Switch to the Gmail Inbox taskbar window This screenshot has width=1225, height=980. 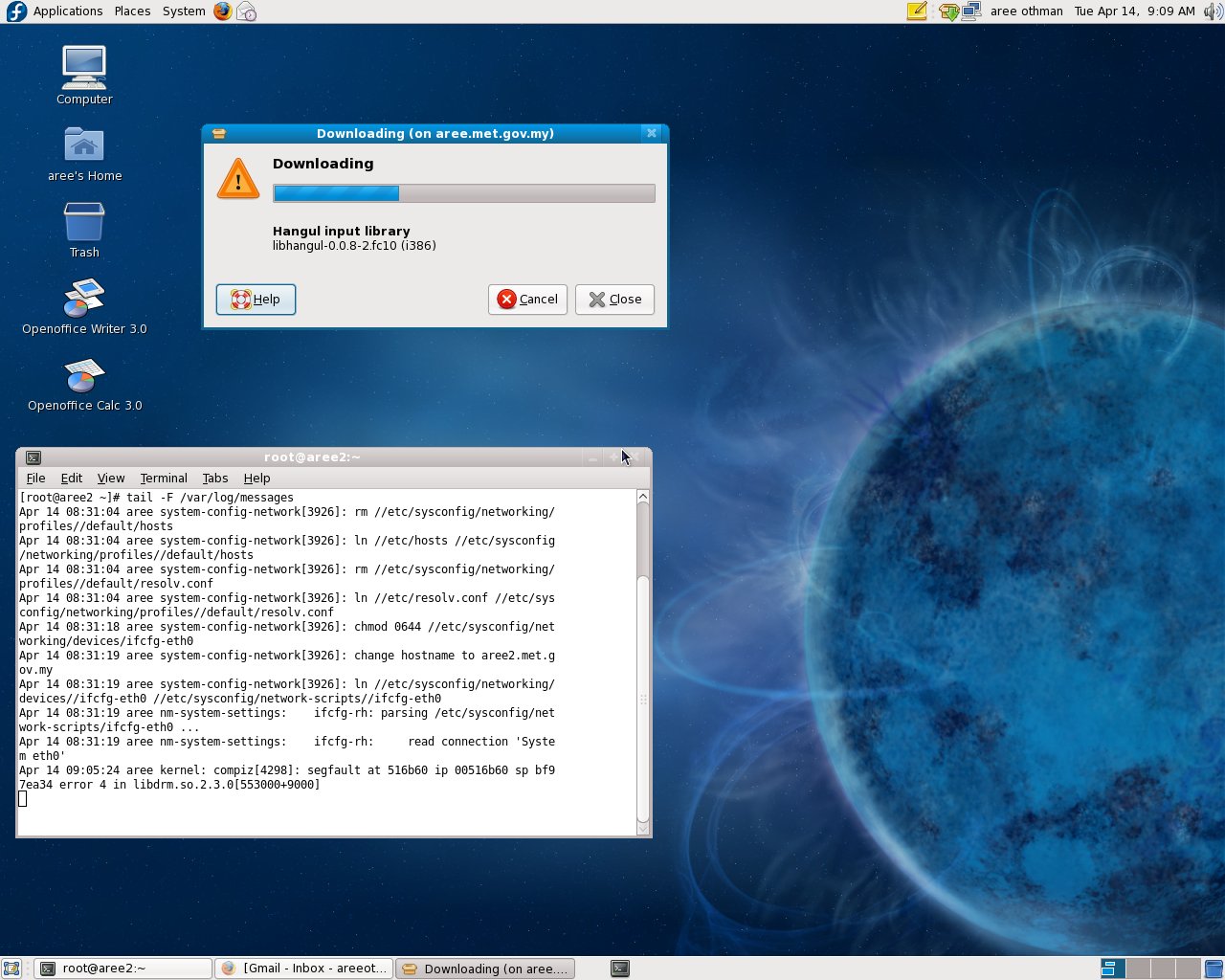click(x=304, y=969)
